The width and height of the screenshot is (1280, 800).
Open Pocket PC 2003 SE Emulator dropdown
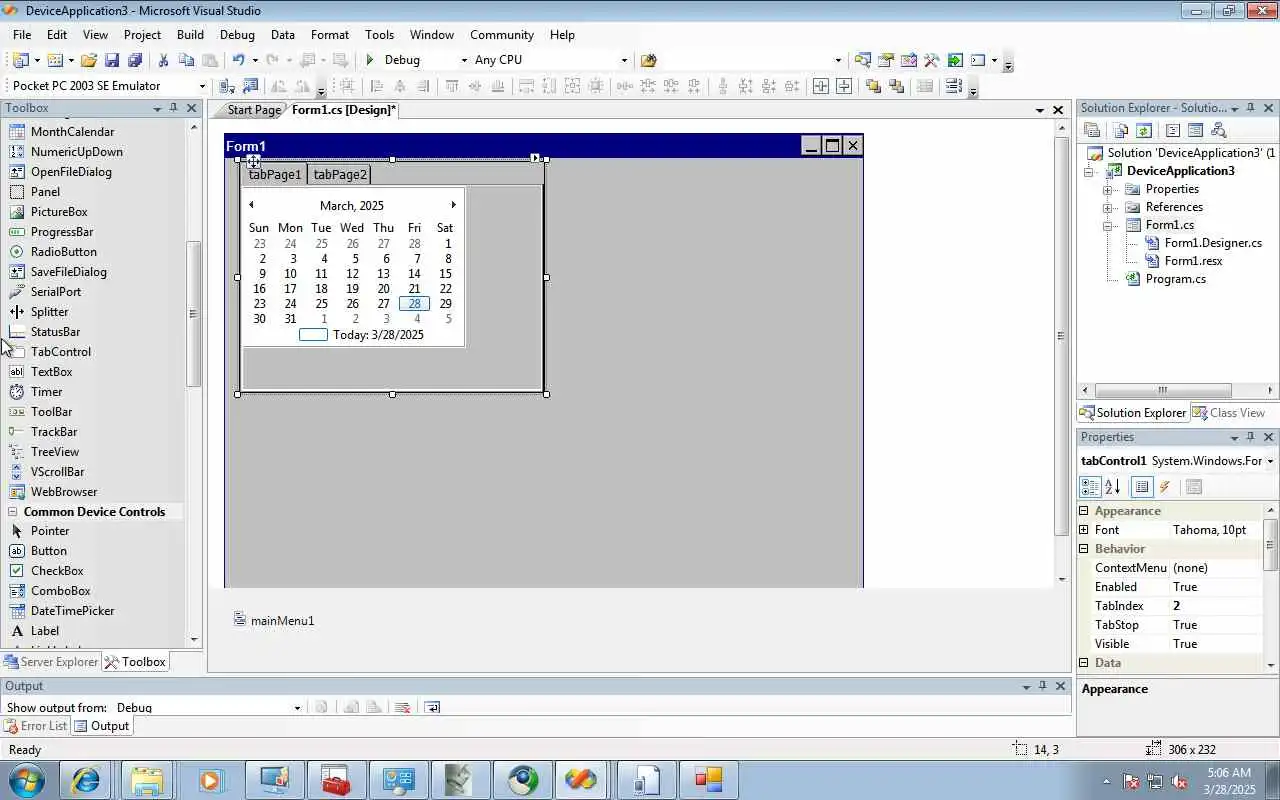point(202,86)
